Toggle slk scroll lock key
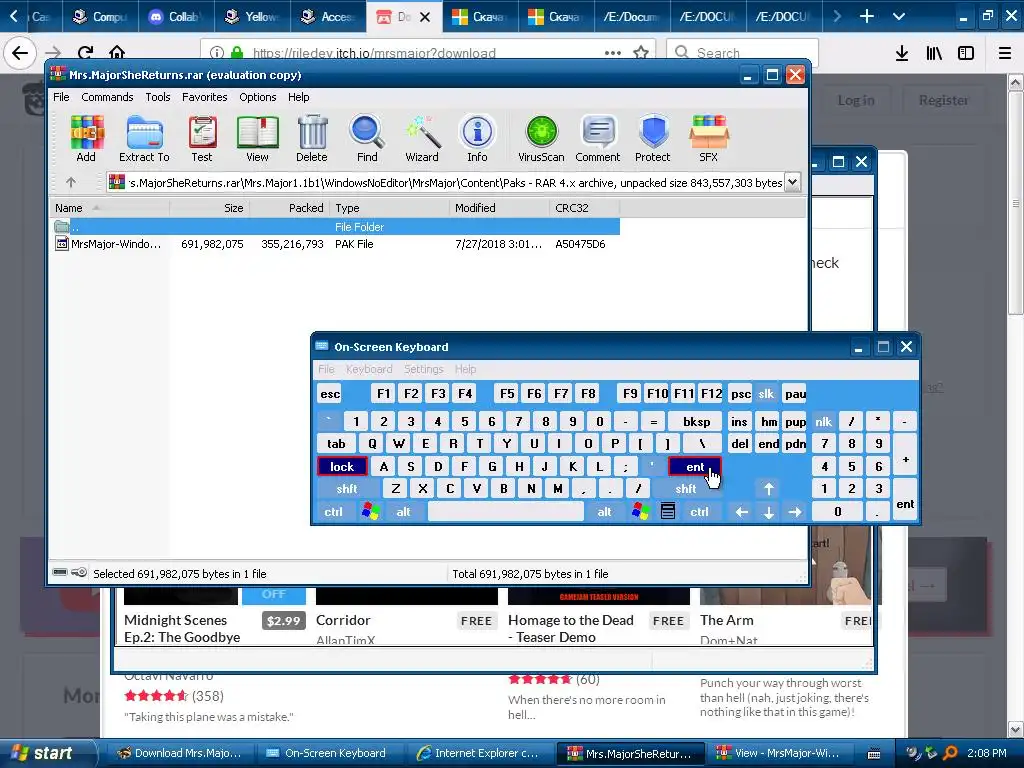Screen dimensions: 1024x768 click(766, 393)
